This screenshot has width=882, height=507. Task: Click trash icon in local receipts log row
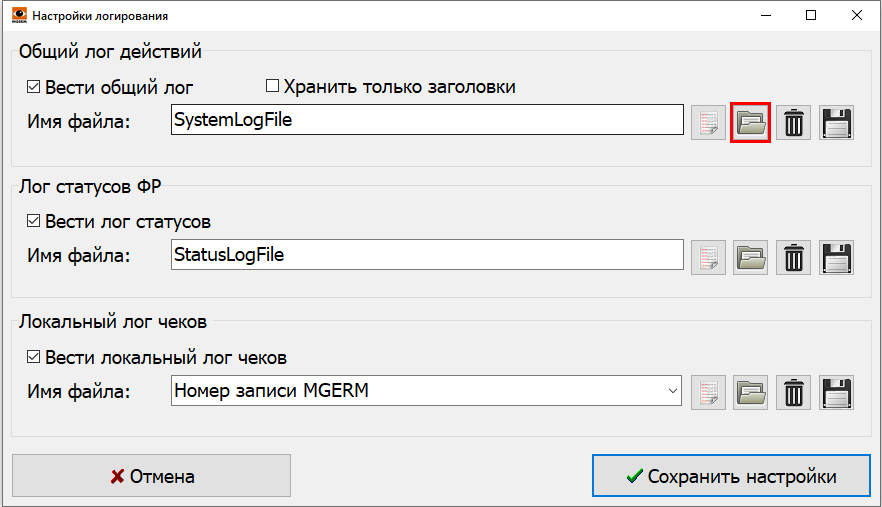[x=793, y=392]
